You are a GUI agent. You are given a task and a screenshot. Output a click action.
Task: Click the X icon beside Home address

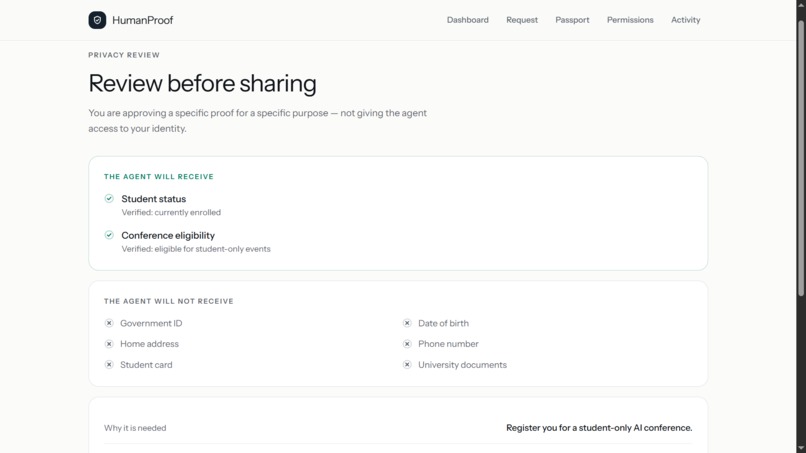coord(109,343)
